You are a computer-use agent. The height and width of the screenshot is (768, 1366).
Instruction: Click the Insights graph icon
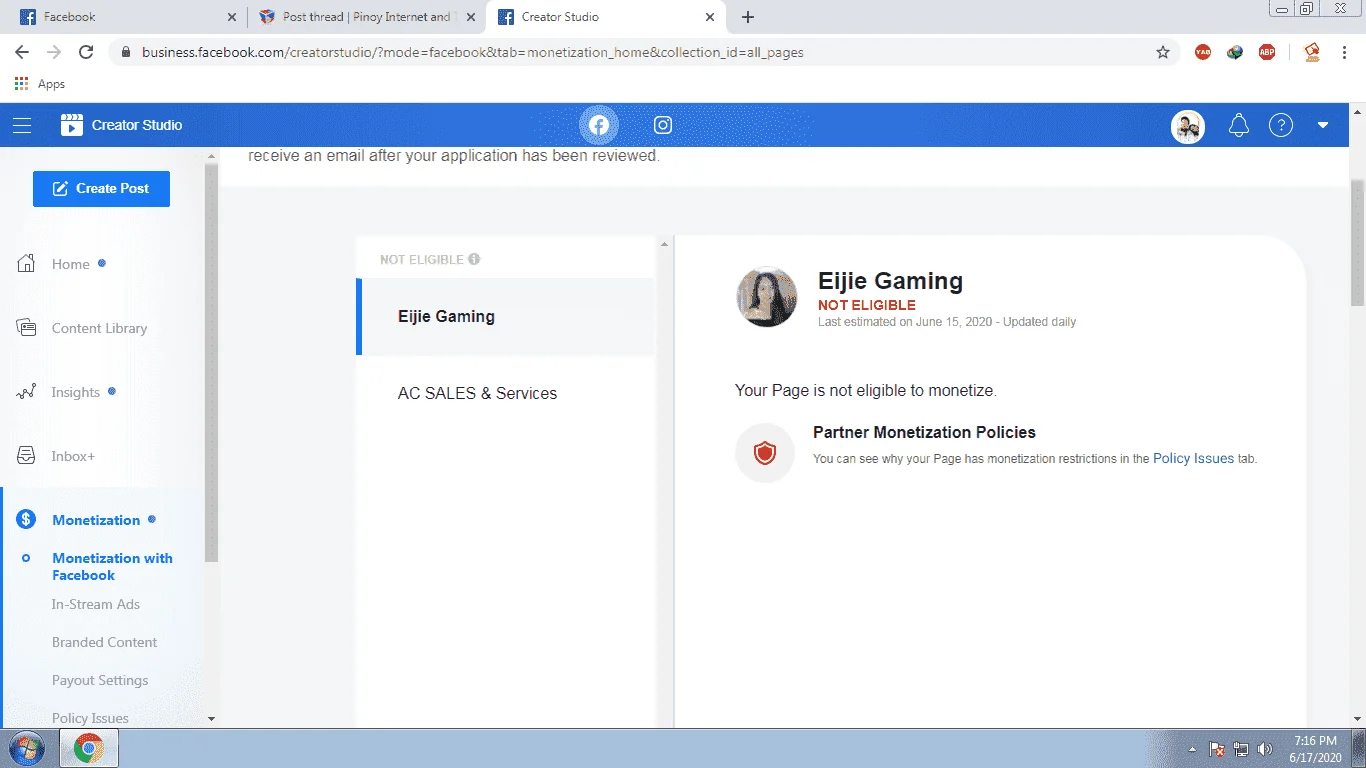[x=27, y=392]
